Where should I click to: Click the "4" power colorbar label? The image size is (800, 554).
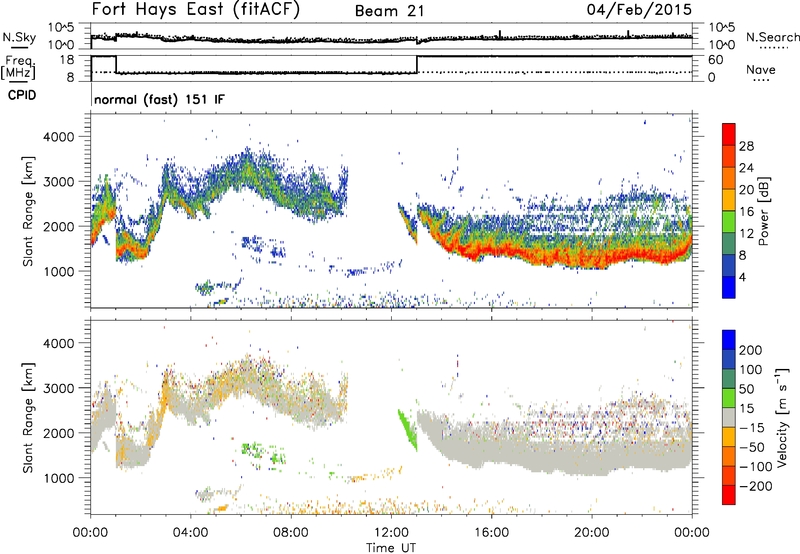click(742, 278)
